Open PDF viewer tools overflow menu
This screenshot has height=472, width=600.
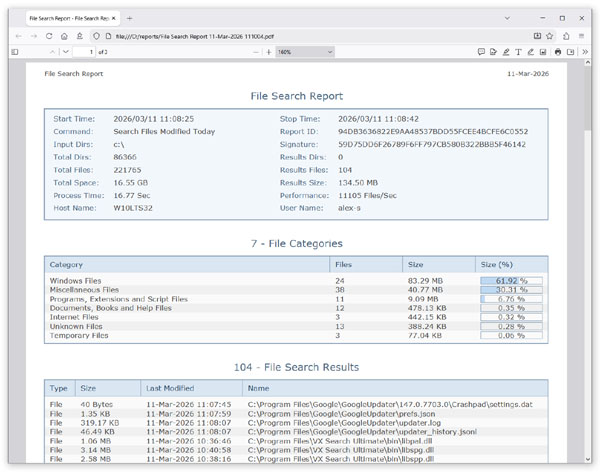point(585,52)
